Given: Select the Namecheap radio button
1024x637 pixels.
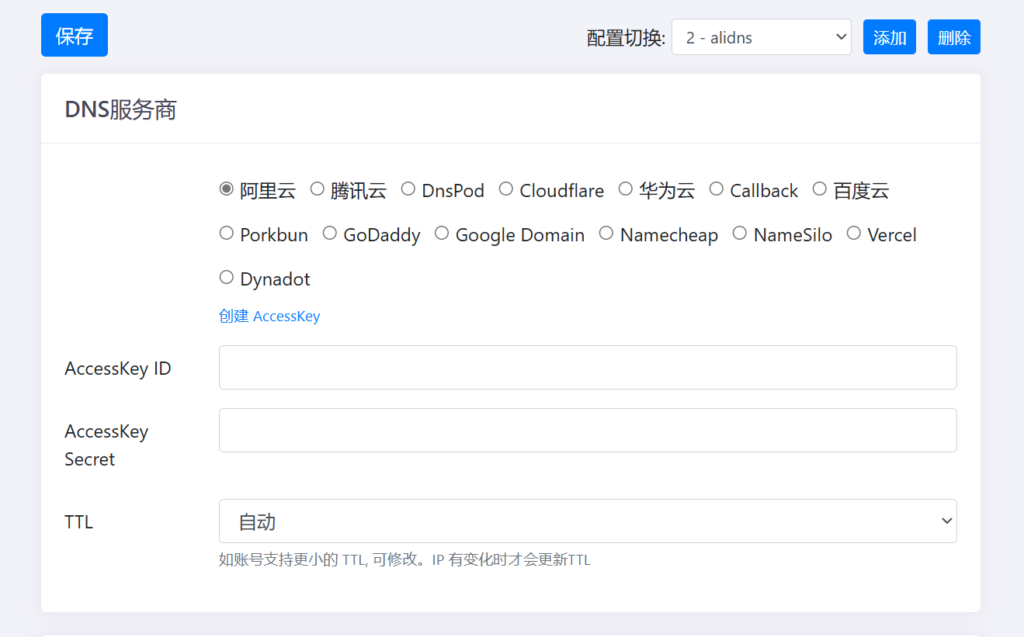Looking at the screenshot, I should [x=607, y=233].
